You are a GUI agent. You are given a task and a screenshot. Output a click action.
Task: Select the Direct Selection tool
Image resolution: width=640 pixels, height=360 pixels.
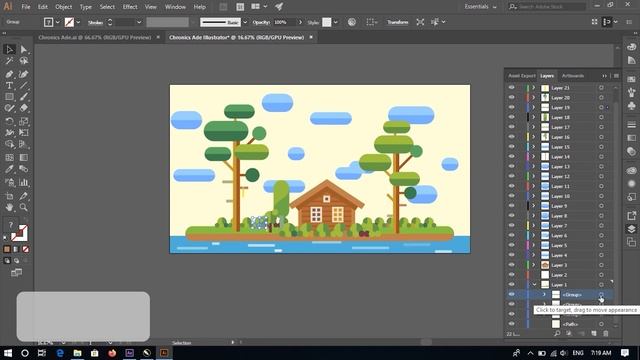[x=24, y=50]
